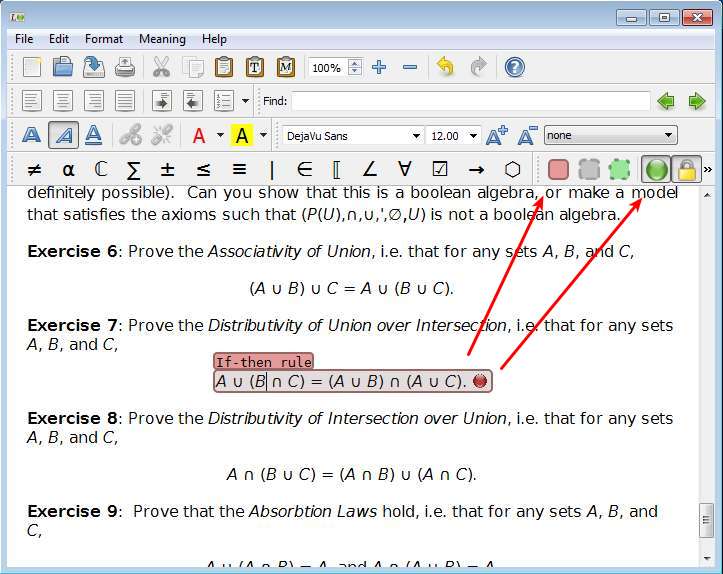Create a new document icon
723x574 pixels.
[32, 67]
